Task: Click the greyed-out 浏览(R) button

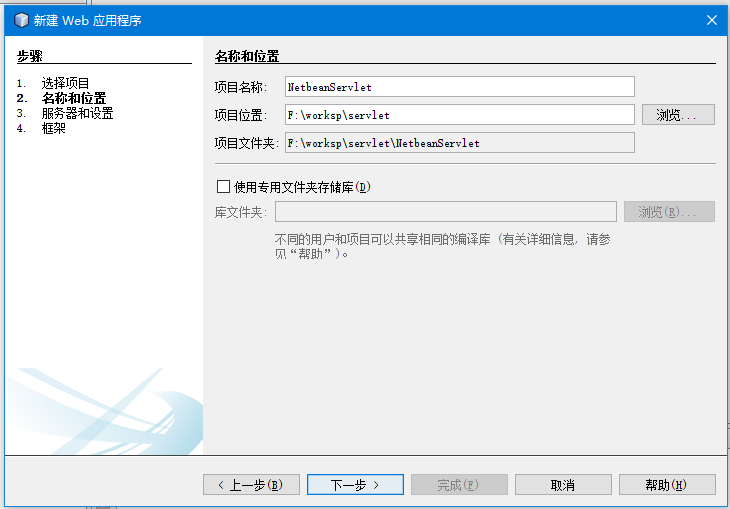Action: coord(669,211)
